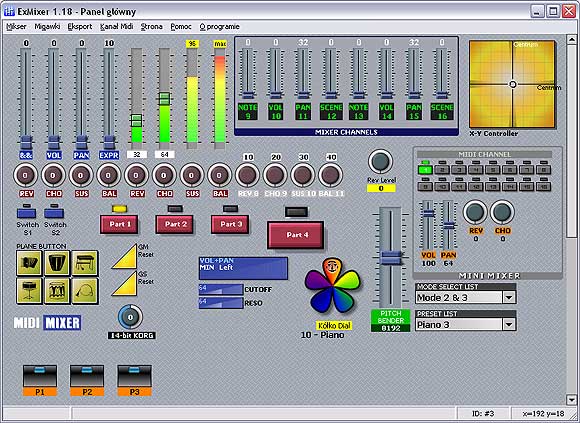
Task: Open the Mode Select List dropdown
Action: (509, 297)
